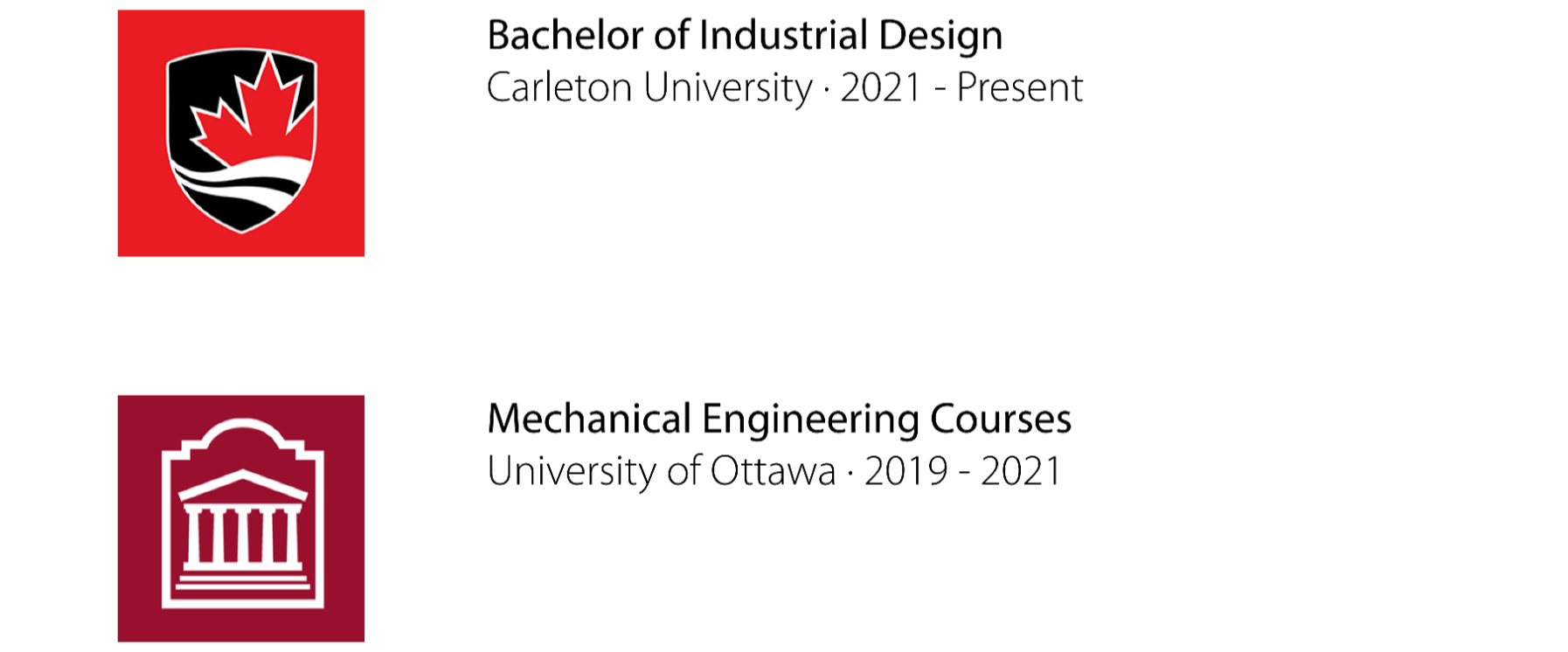Click the word Design in the first heading

pos(941,37)
